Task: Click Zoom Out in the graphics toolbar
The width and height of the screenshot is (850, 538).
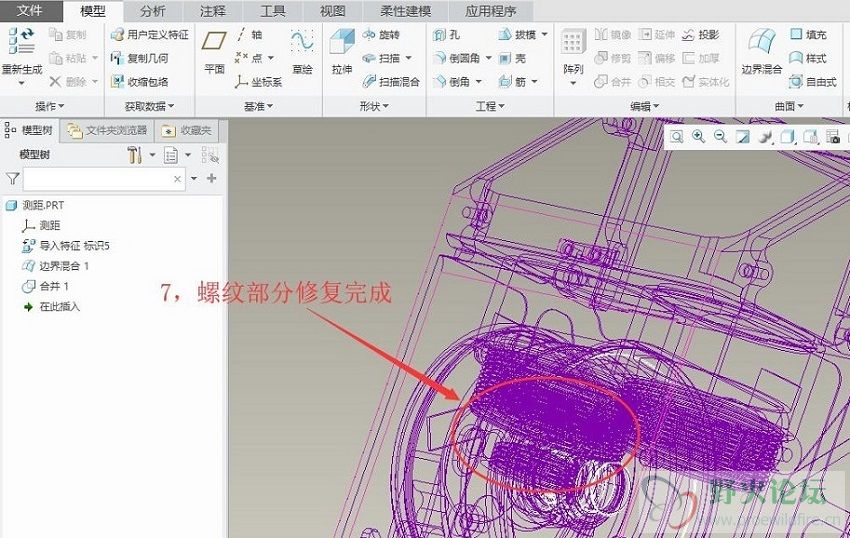Action: click(x=720, y=137)
